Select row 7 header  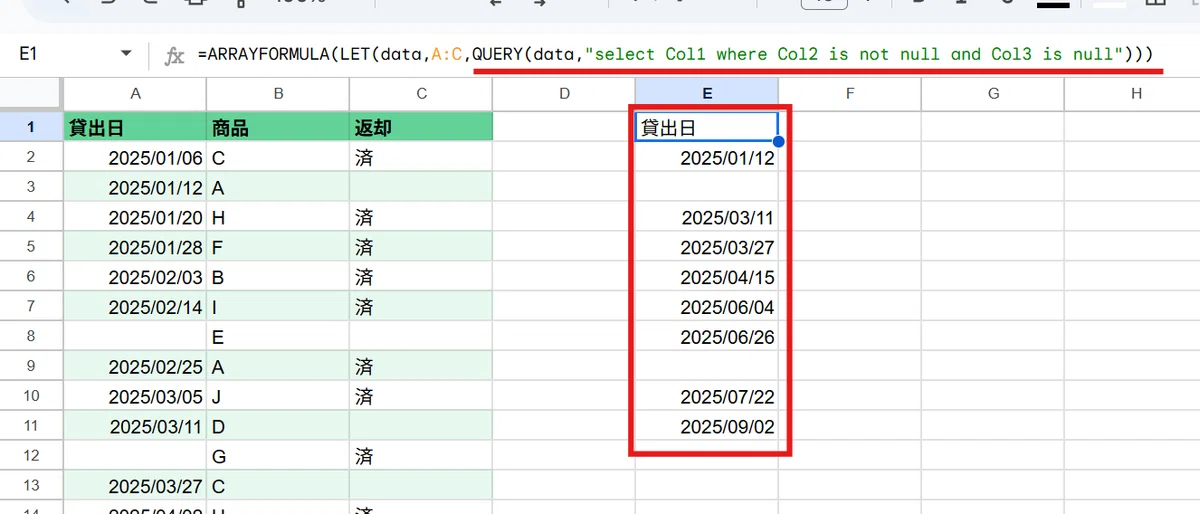click(32, 307)
